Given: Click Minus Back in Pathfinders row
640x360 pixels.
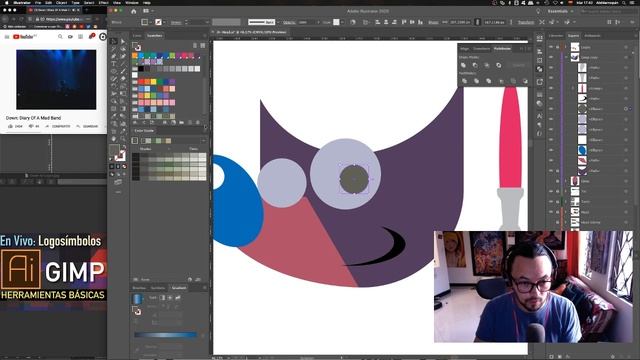Looking at the screenshot, I should (525, 81).
